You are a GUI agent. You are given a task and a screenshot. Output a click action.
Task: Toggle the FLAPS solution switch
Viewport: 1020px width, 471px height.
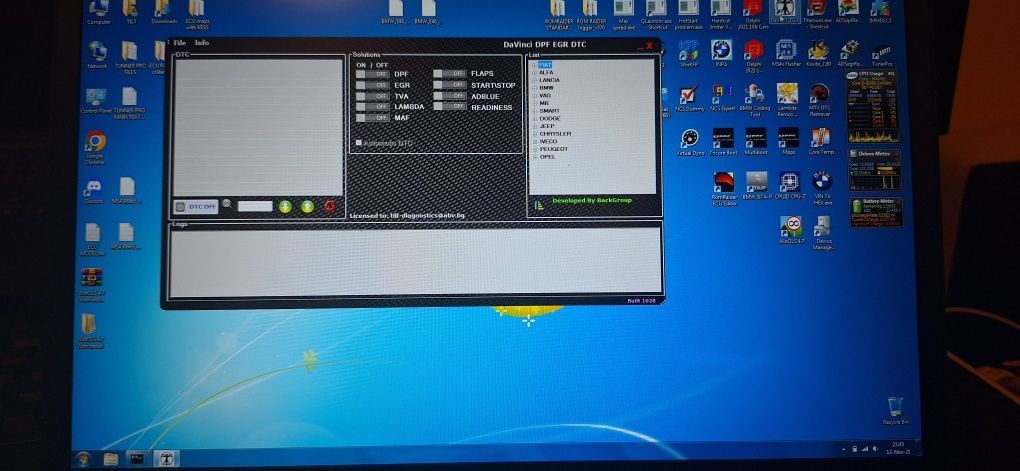click(x=450, y=74)
